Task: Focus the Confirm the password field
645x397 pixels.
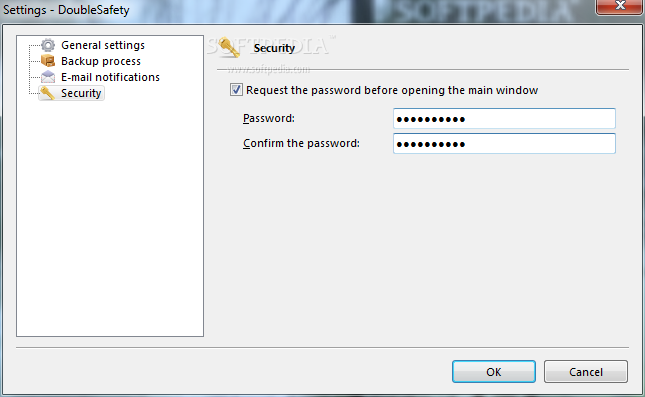Action: pyautogui.click(x=504, y=144)
